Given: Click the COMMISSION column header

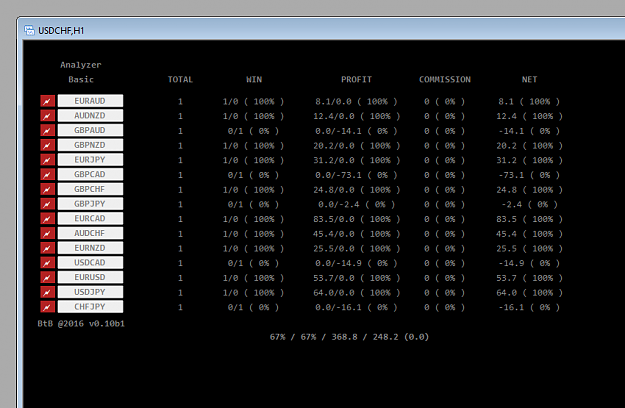Looking at the screenshot, I should 445,79.
